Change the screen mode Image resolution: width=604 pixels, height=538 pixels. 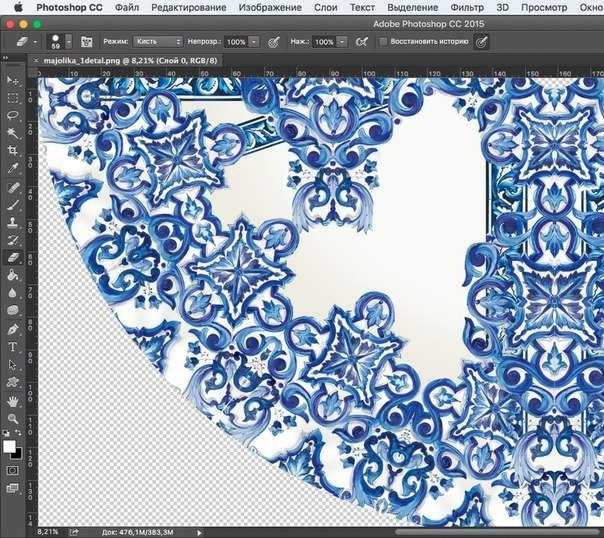[x=12, y=488]
